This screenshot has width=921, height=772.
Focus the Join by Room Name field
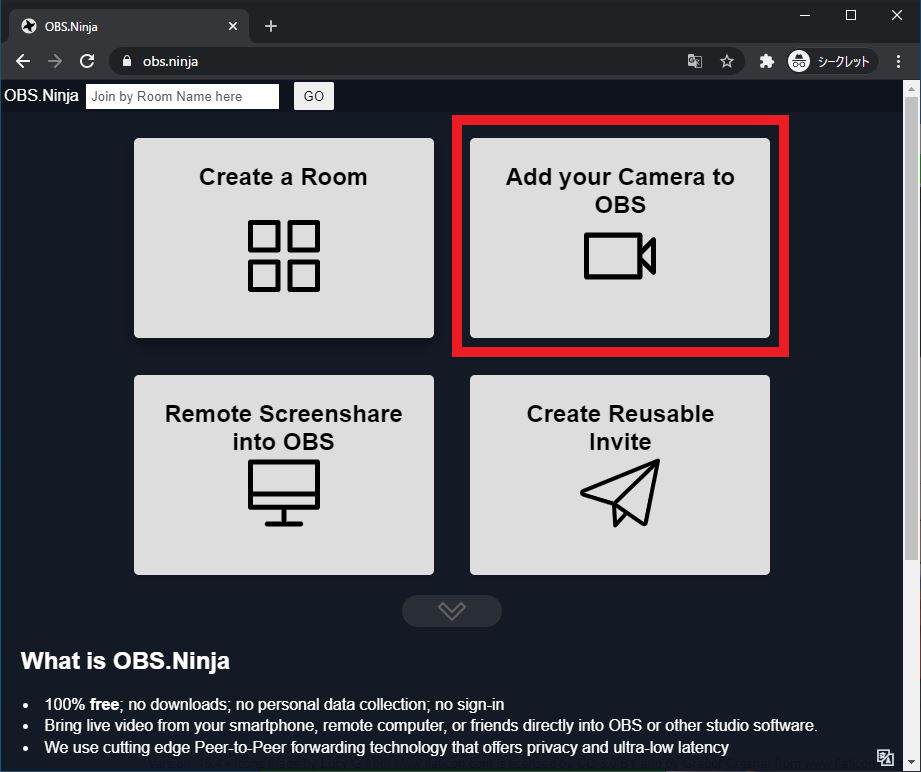pyautogui.click(x=182, y=96)
